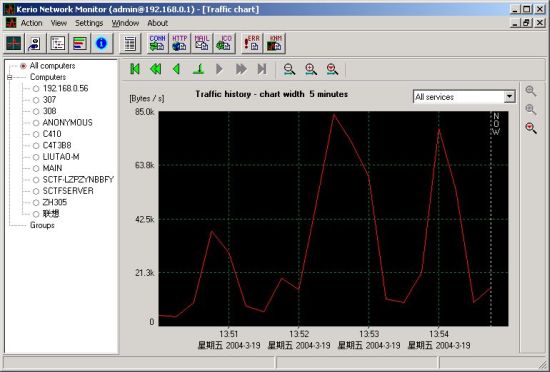Open the MAIL log toolbar icon

202,43
